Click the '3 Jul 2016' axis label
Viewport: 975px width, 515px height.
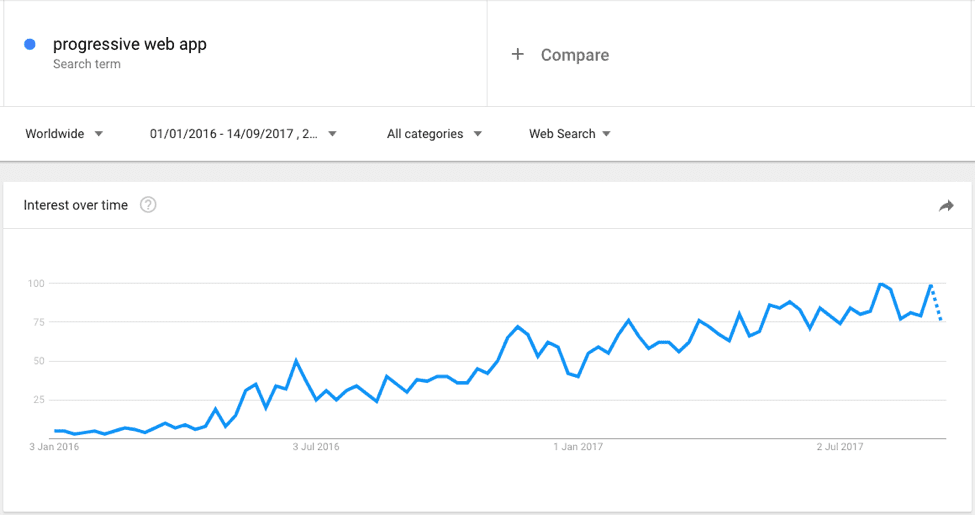[316, 447]
